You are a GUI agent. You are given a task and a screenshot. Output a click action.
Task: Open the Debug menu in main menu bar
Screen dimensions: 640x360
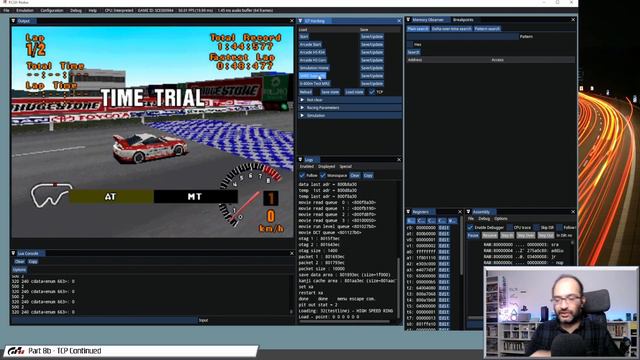(76, 10)
